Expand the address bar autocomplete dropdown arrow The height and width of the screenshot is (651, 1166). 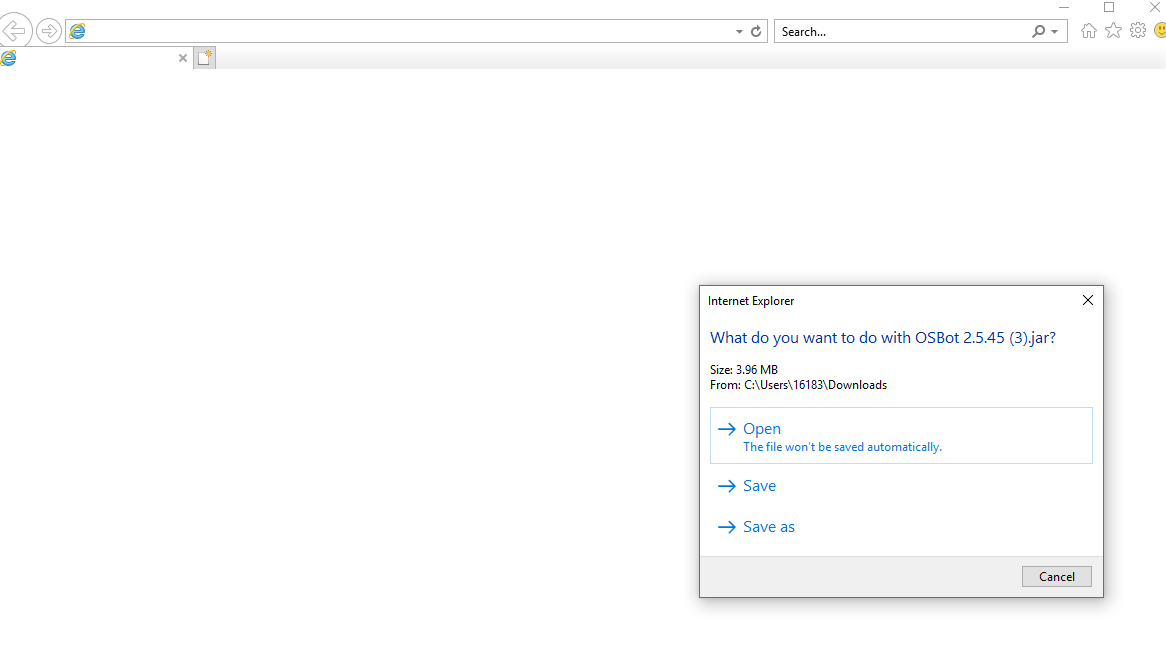(739, 32)
